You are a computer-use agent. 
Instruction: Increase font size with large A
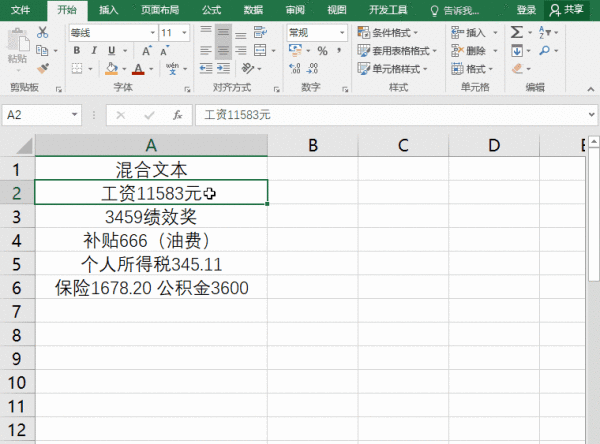[x=147, y=51]
